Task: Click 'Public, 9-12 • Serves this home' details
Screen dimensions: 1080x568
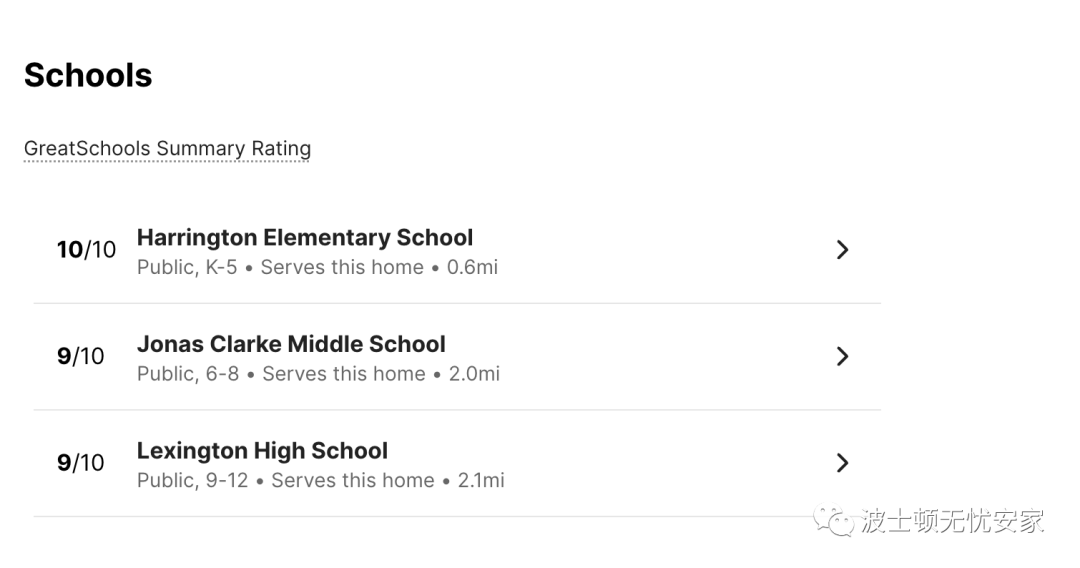Action: click(x=286, y=481)
